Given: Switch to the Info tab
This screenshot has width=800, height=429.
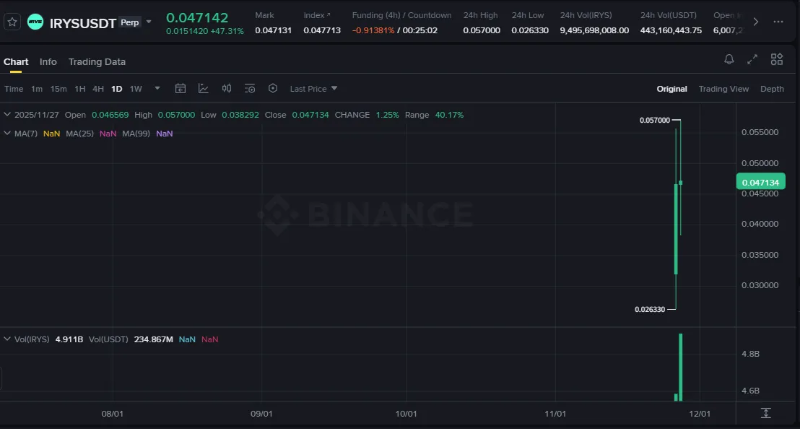Looking at the screenshot, I should pyautogui.click(x=48, y=62).
